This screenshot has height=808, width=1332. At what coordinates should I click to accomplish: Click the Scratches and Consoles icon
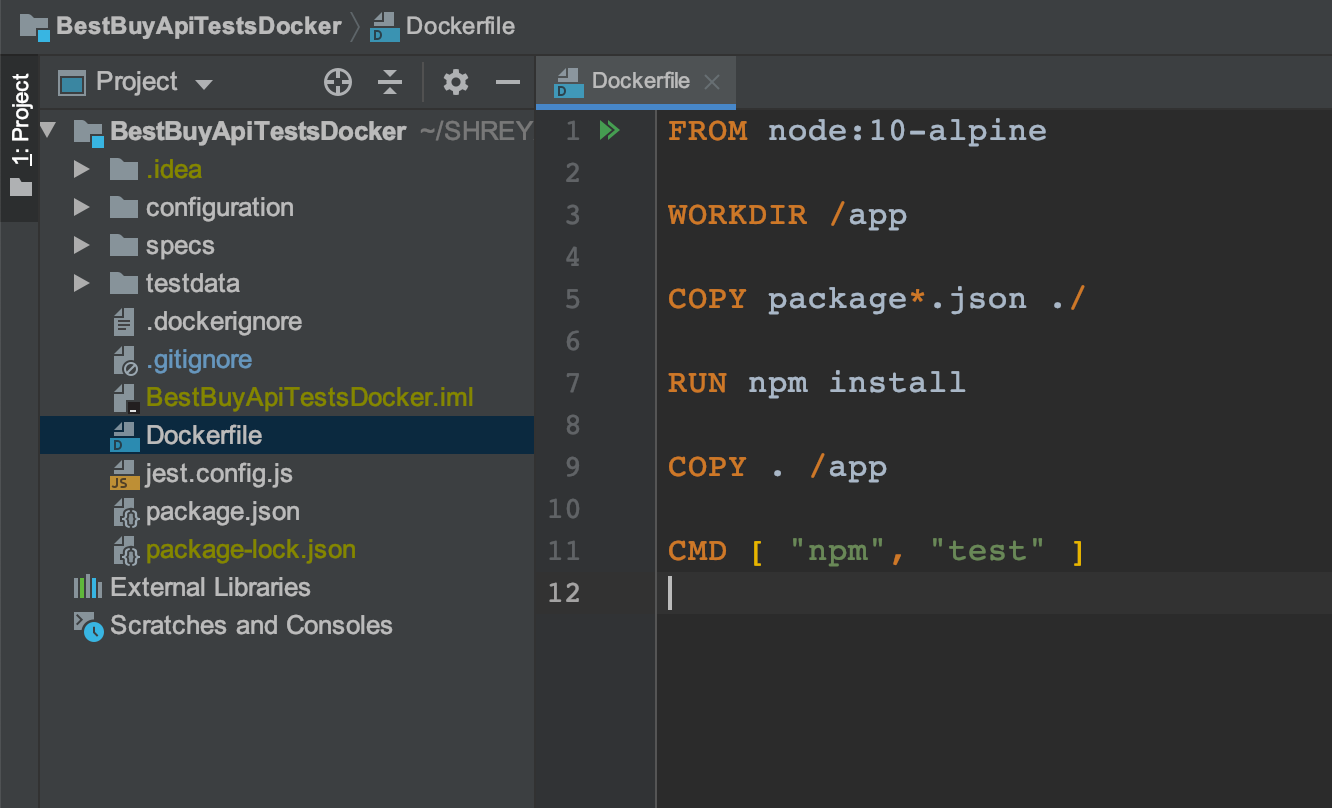point(88,626)
